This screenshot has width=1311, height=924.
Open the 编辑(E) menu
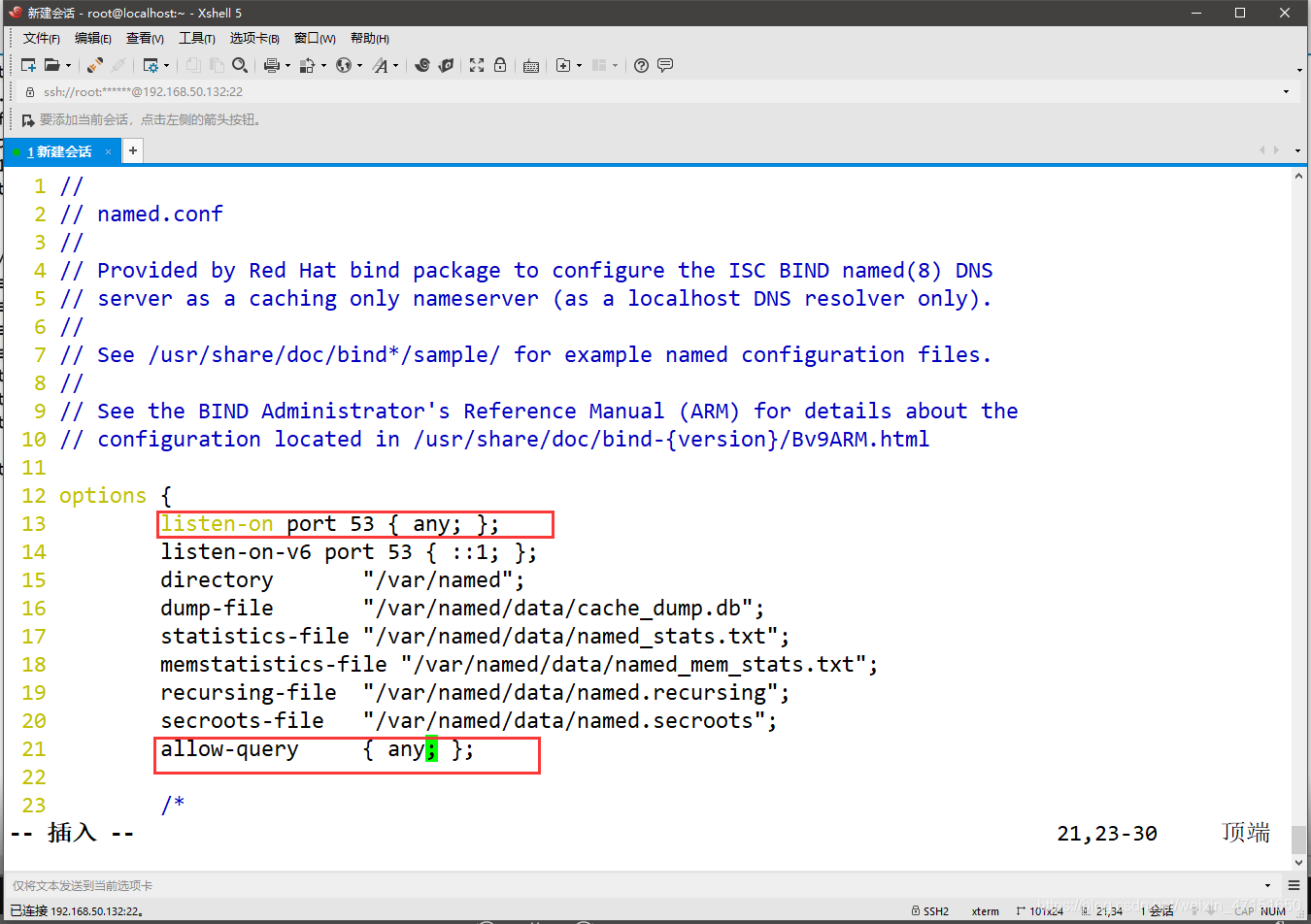tap(93, 38)
